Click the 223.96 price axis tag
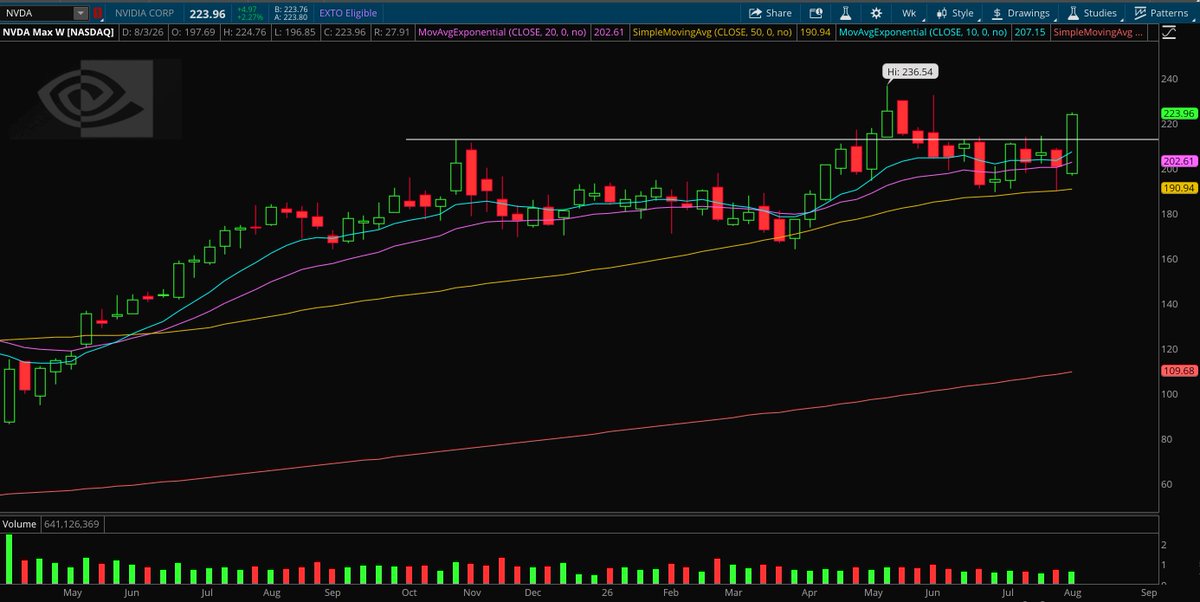This screenshot has height=602, width=1200. (1179, 114)
